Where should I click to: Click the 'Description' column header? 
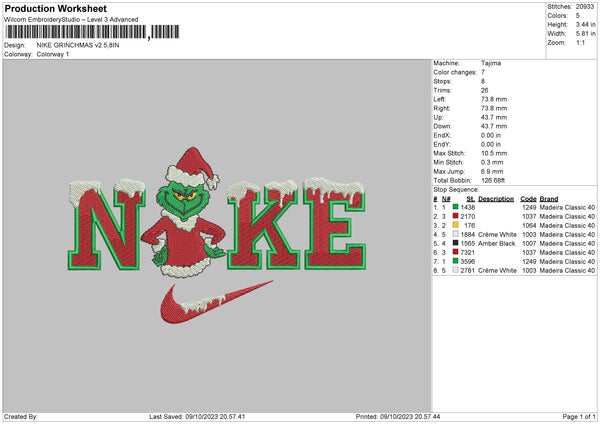pyautogui.click(x=496, y=199)
